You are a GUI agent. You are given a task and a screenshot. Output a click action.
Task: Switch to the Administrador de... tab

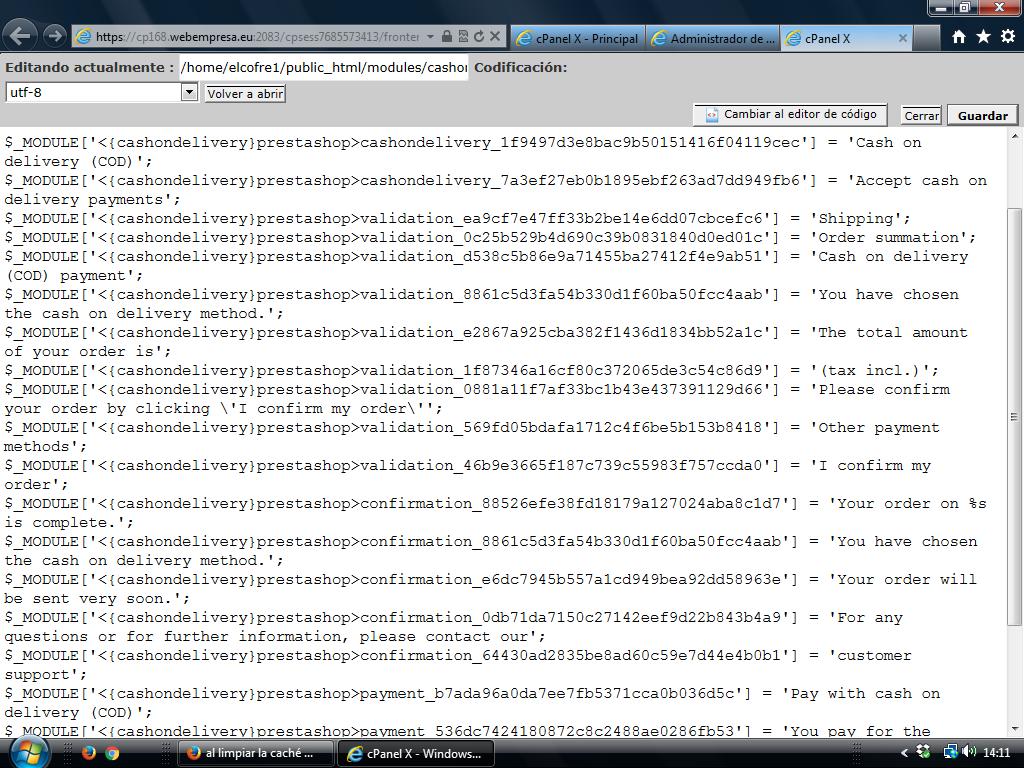coord(713,39)
